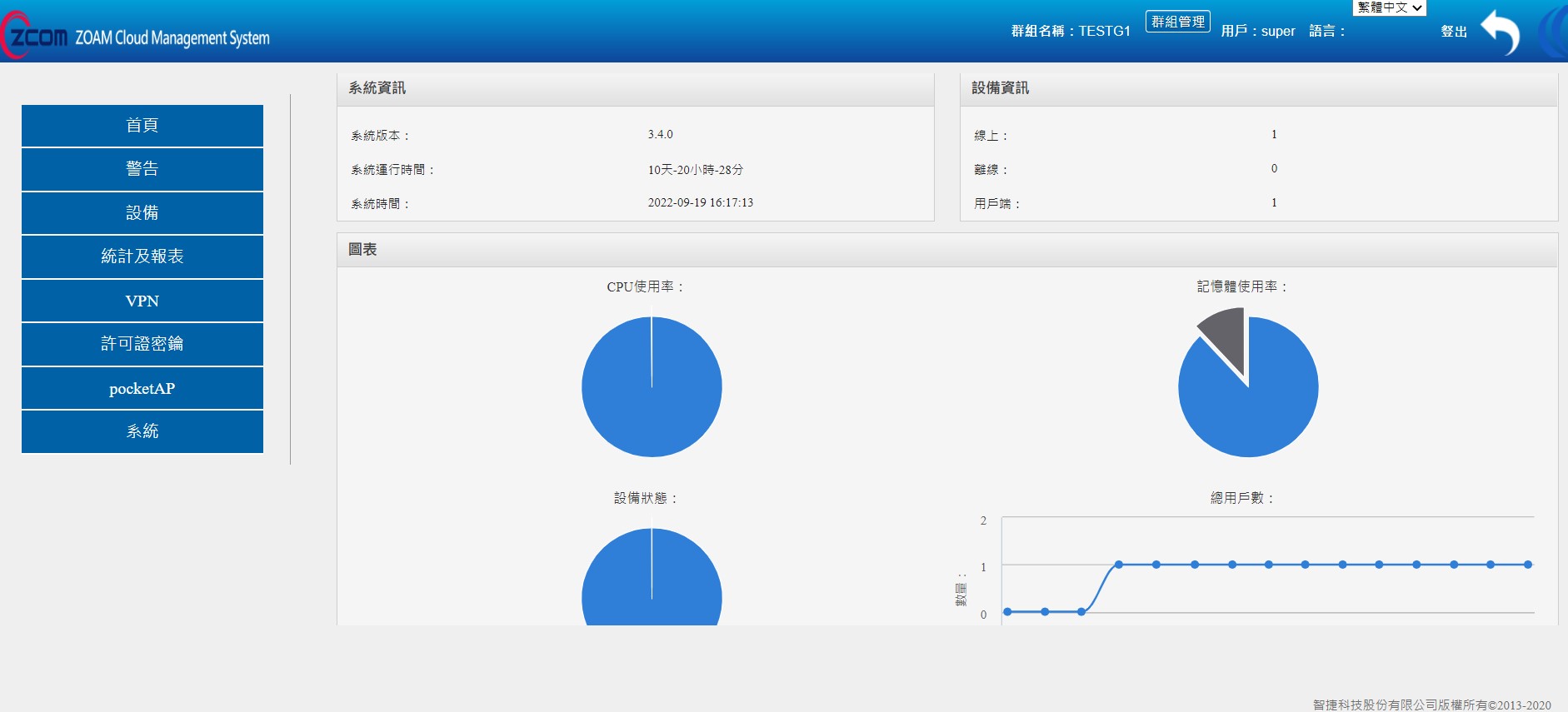Screen dimensions: 1568x712
Task: Click the 設備狀態 pie chart
Action: [652, 577]
